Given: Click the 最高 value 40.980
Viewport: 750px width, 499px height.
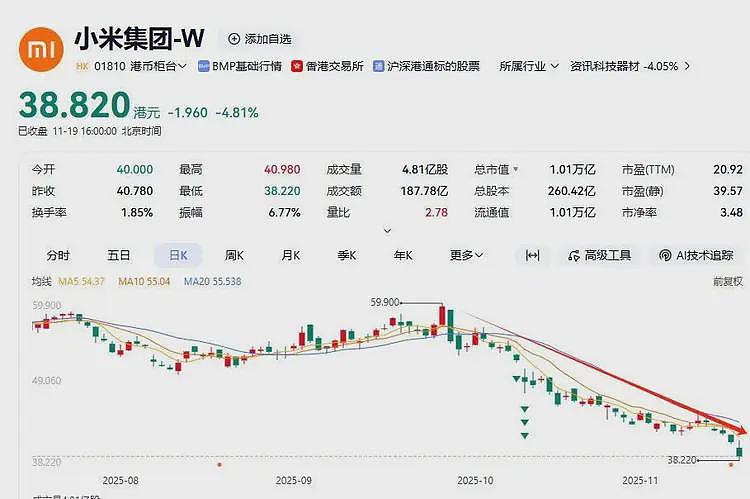Looking at the screenshot, I should point(282,169).
